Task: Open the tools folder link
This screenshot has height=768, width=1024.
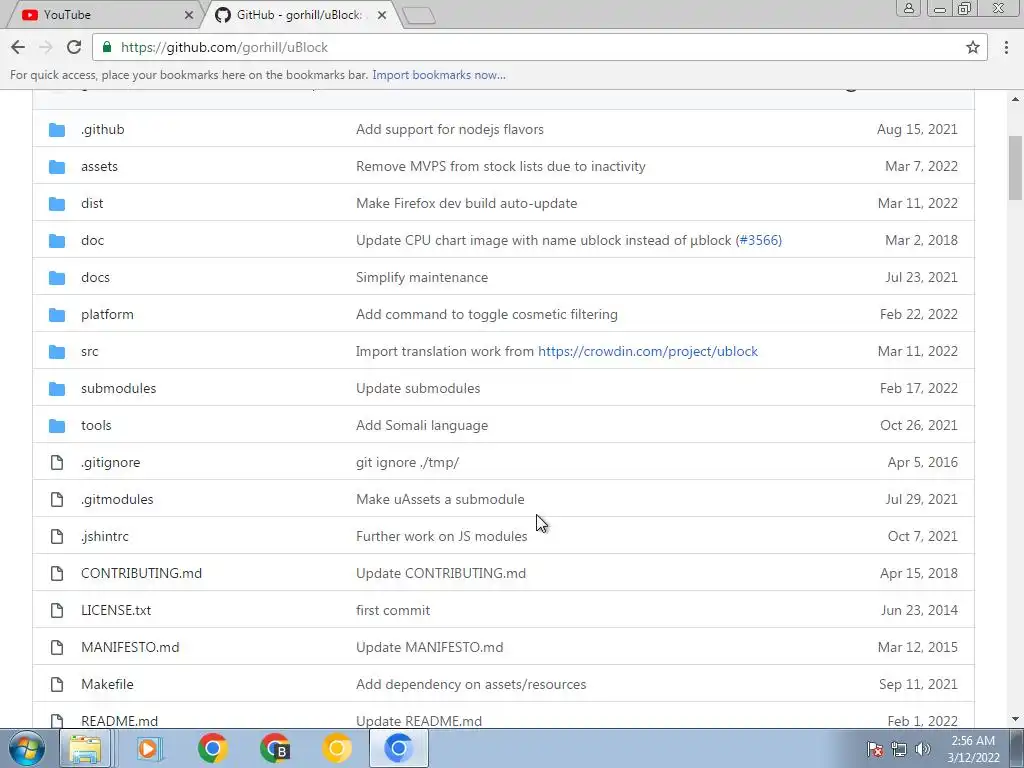Action: tap(96, 426)
